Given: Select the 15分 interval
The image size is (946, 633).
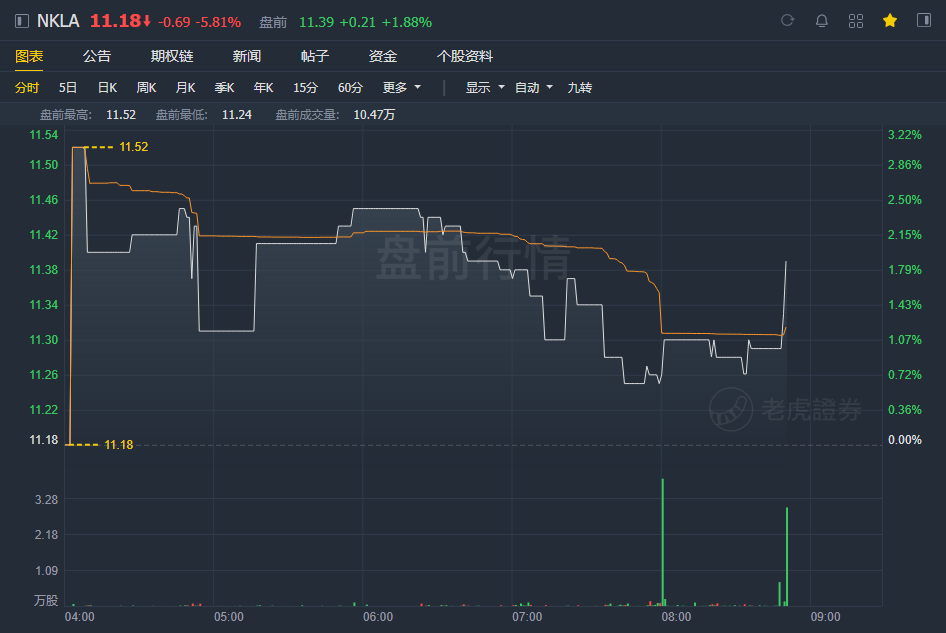Looking at the screenshot, I should 305,88.
